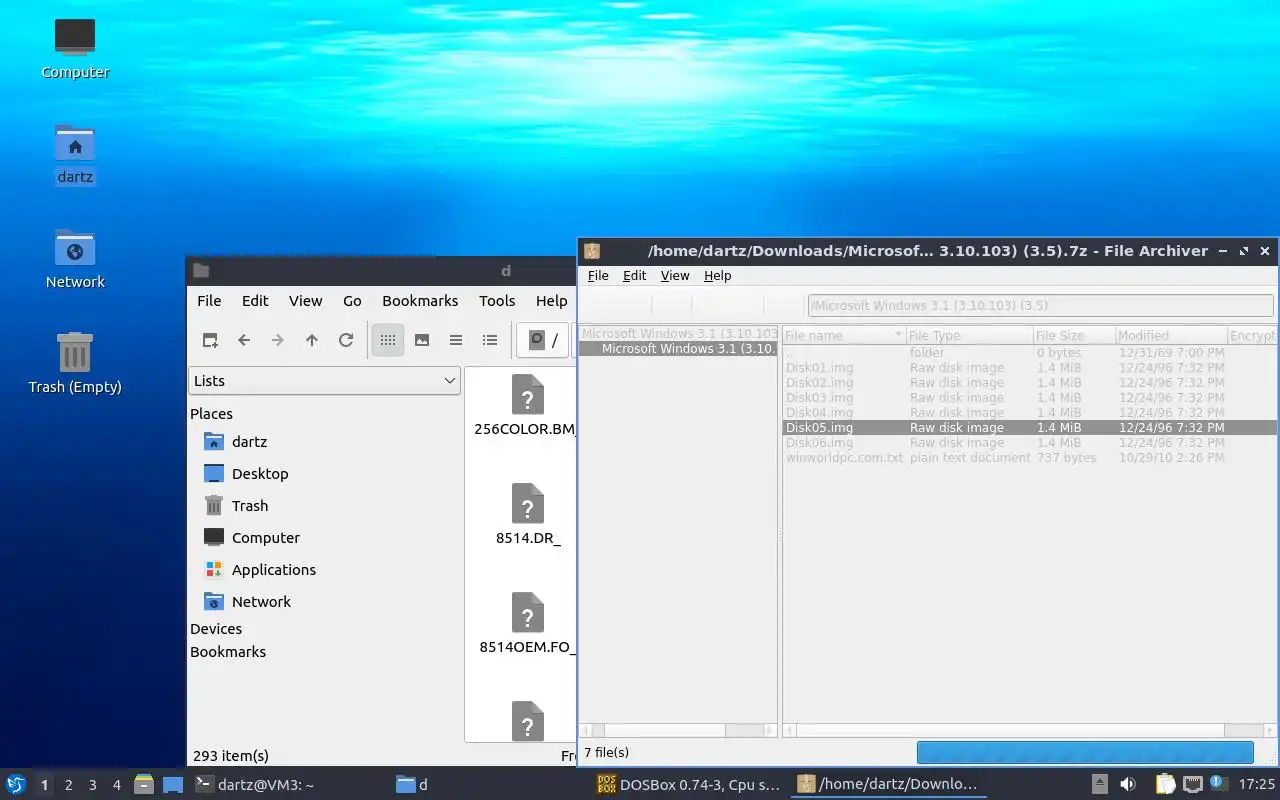Click Disk05.img row in archiver

click(1030, 428)
